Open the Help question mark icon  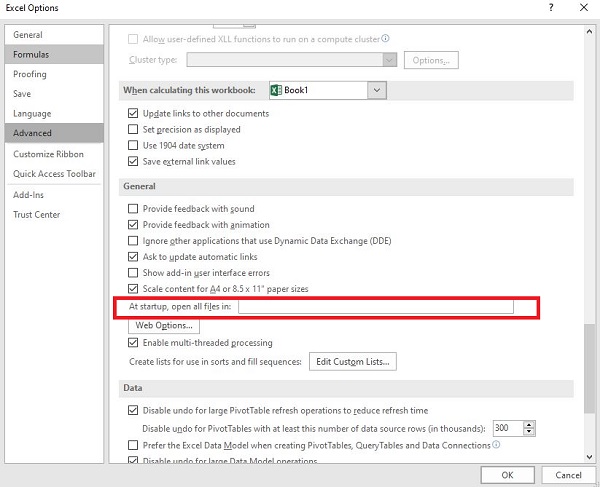(x=551, y=7)
